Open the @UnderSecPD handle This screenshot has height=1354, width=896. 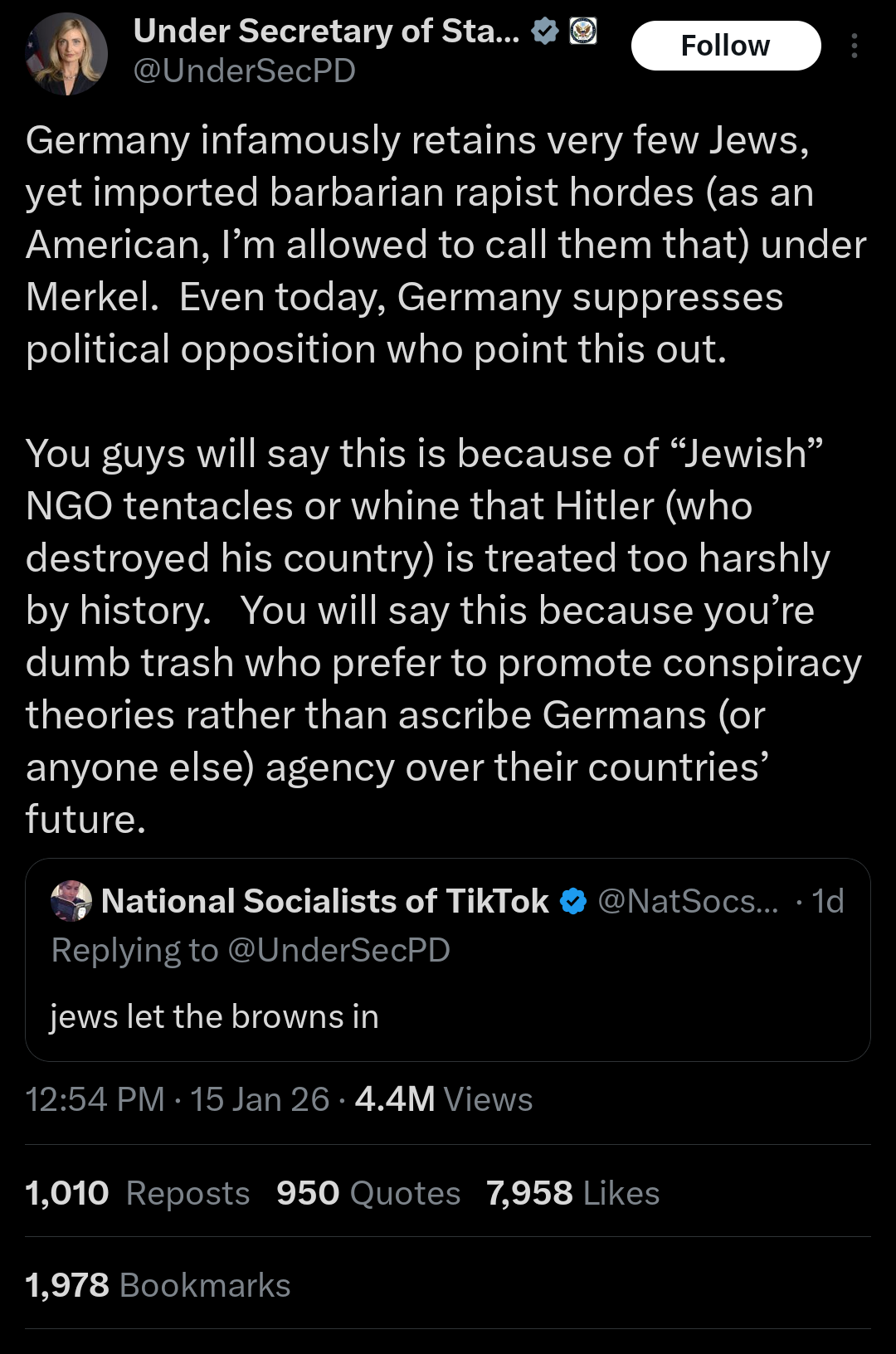pyautogui.click(x=245, y=71)
